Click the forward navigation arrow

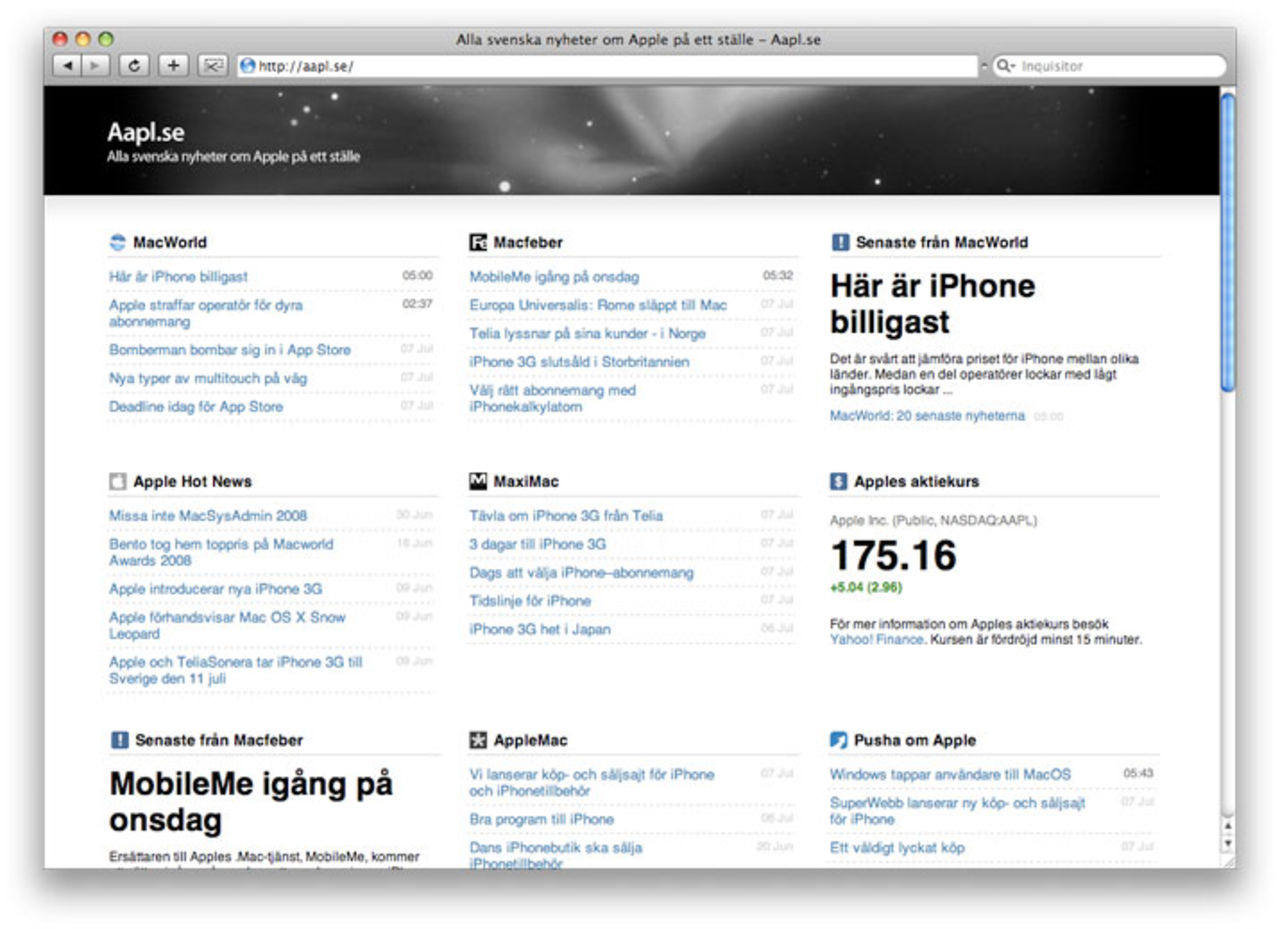tap(93, 65)
